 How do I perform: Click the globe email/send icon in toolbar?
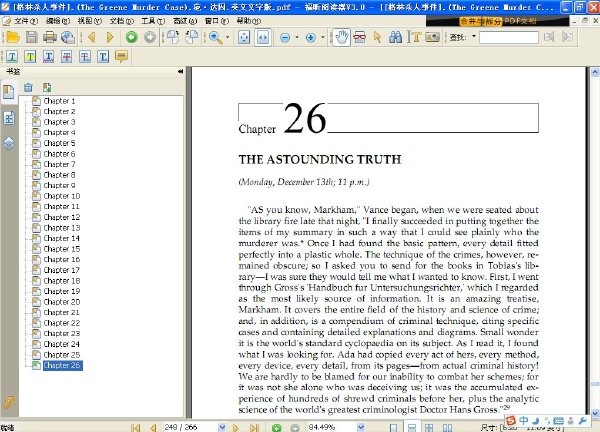point(68,37)
